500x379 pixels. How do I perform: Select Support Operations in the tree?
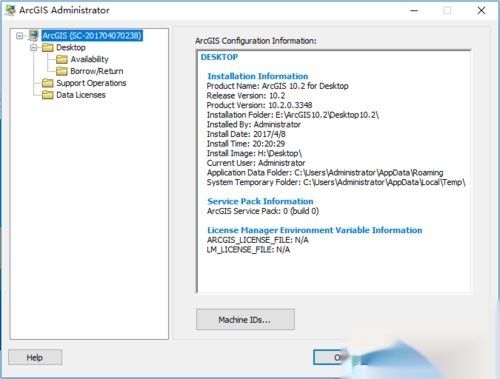[91, 83]
